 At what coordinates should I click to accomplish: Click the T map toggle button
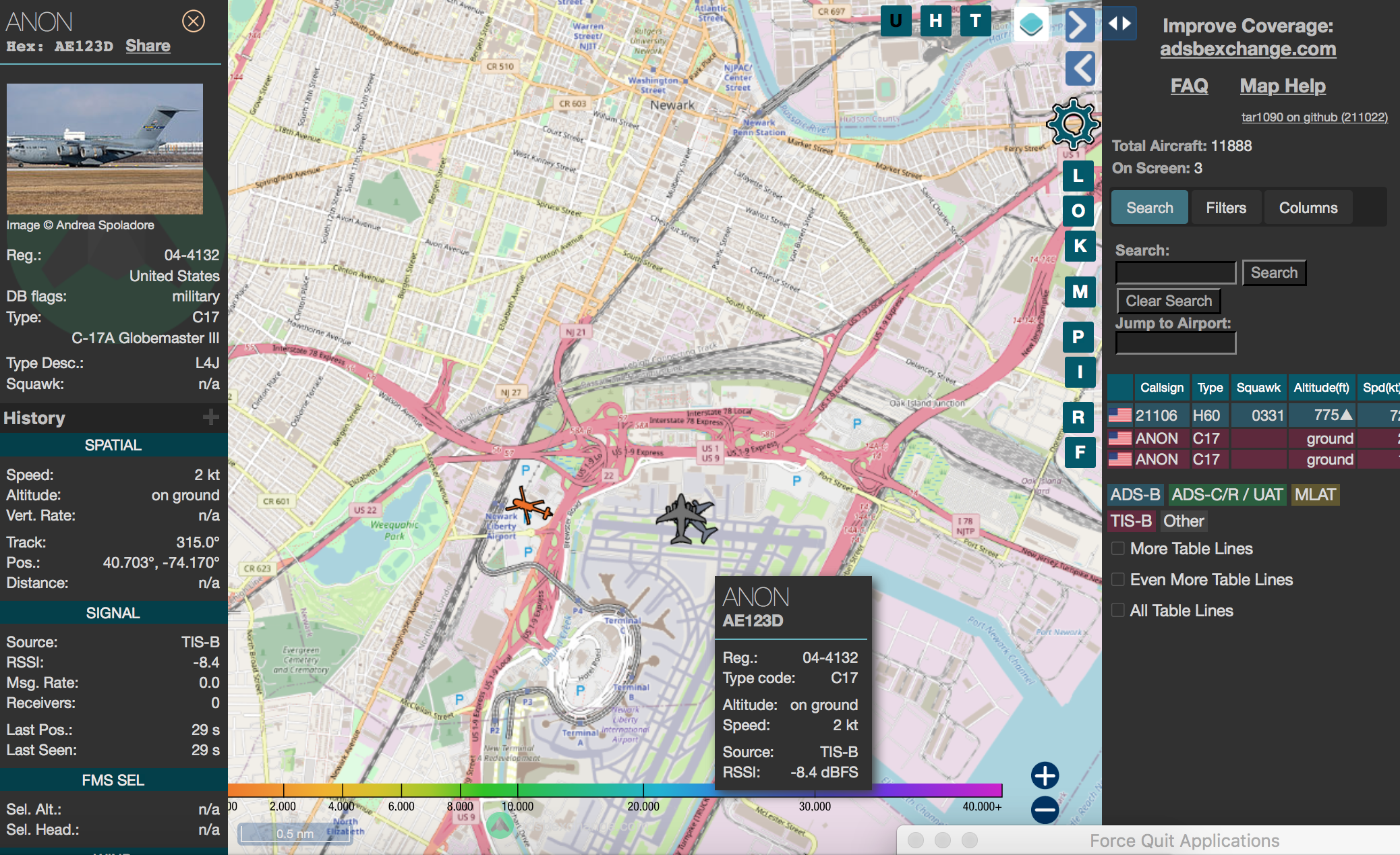[975, 21]
